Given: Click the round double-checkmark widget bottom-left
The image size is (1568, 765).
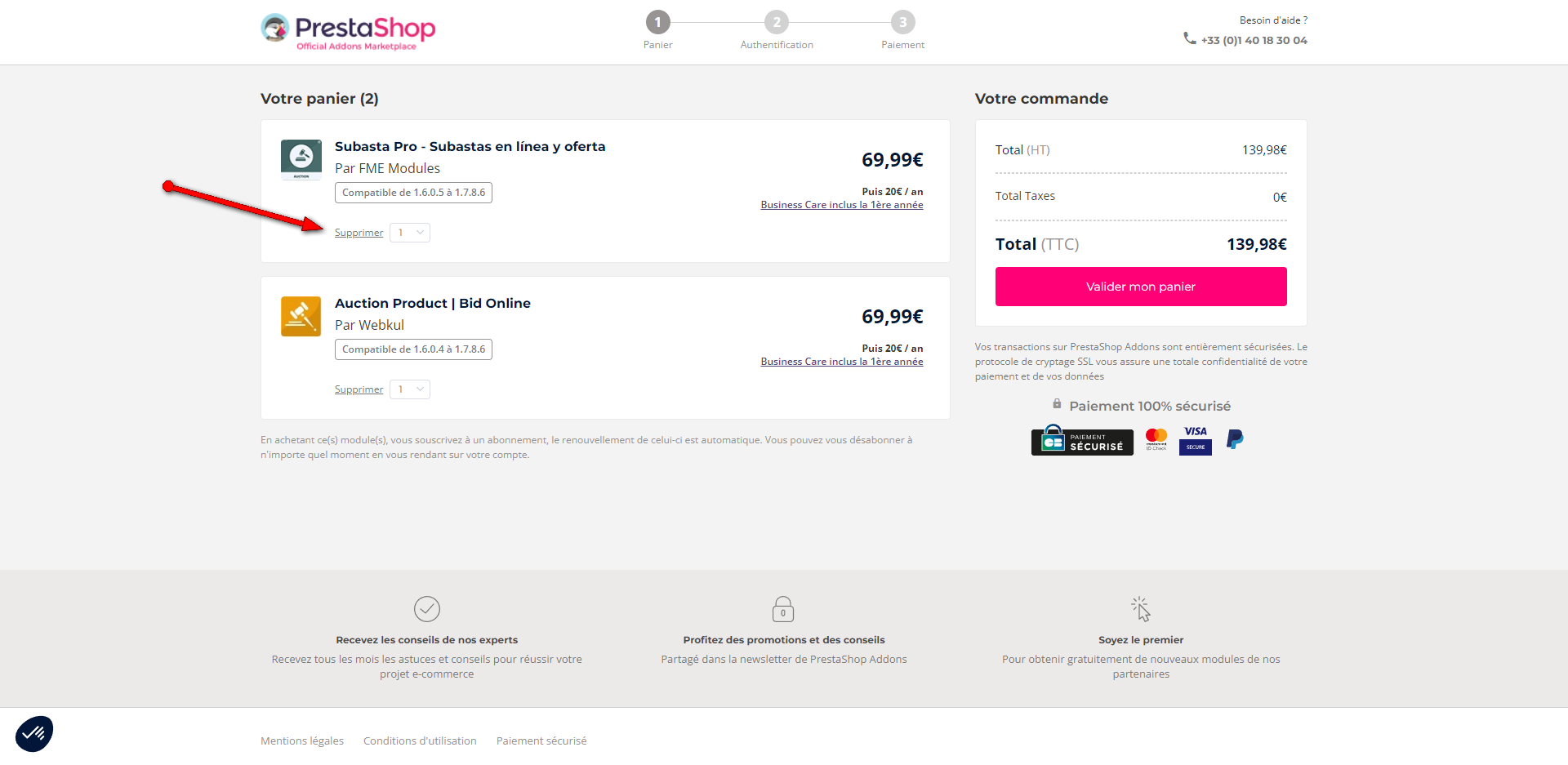Looking at the screenshot, I should [x=34, y=733].
